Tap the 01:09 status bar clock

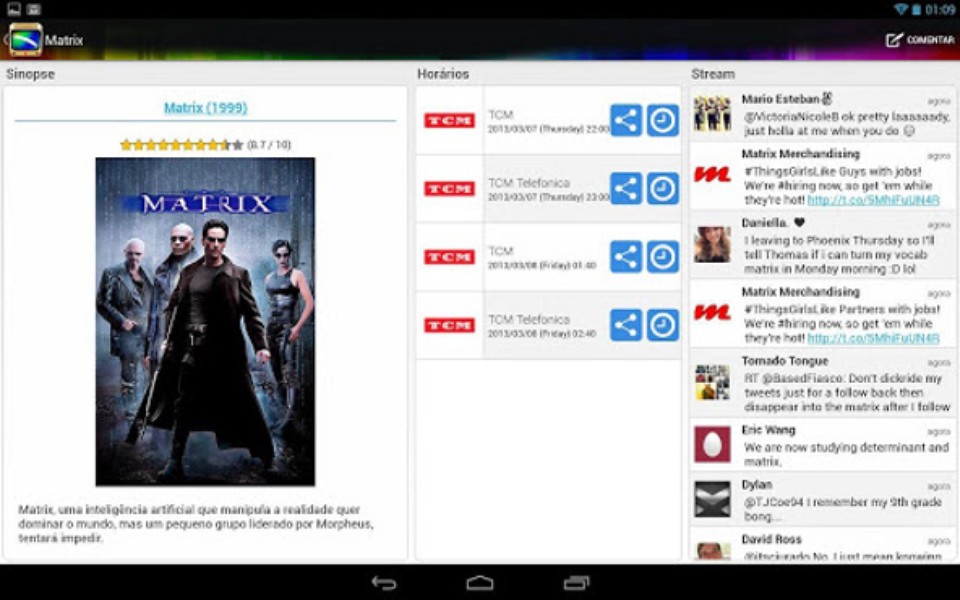tap(940, 9)
